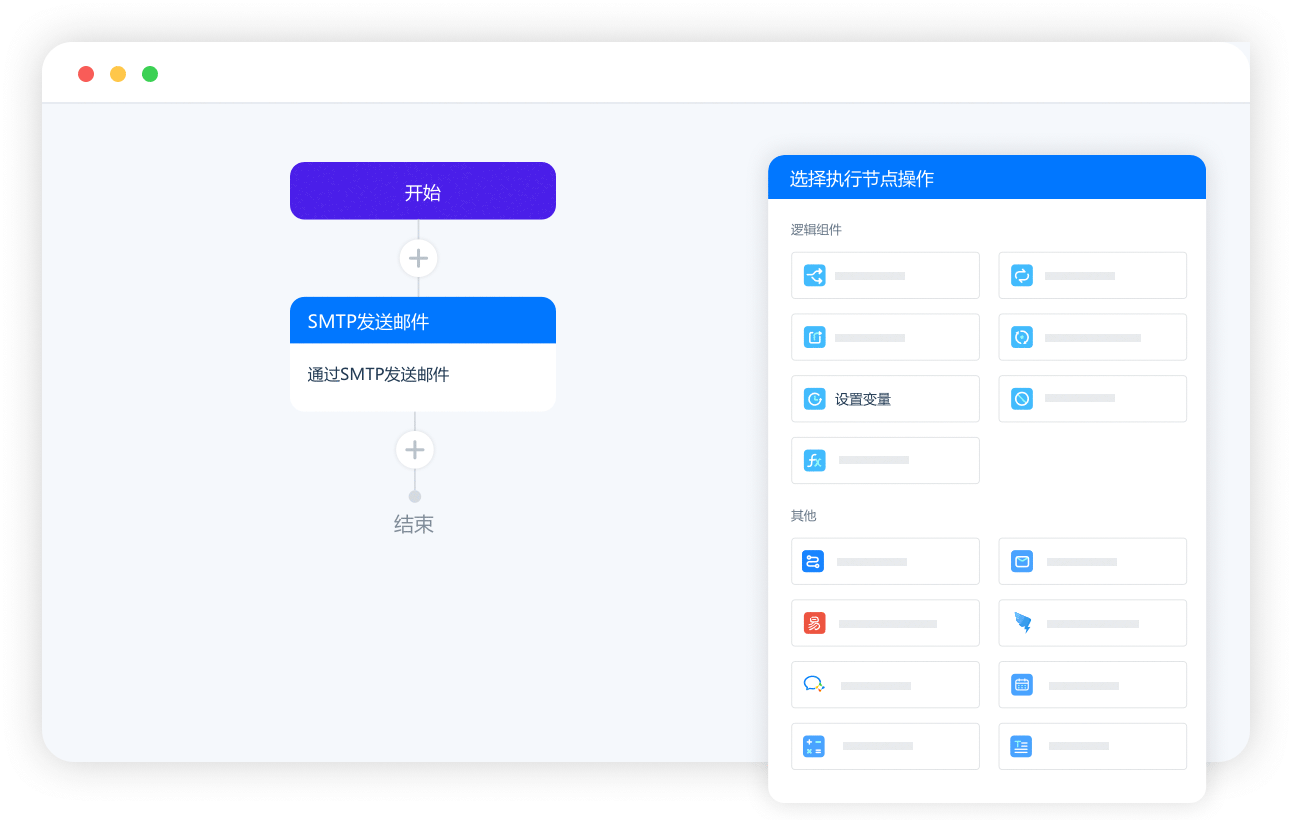Select the fx function component icon
The image size is (1292, 820).
coord(813,460)
